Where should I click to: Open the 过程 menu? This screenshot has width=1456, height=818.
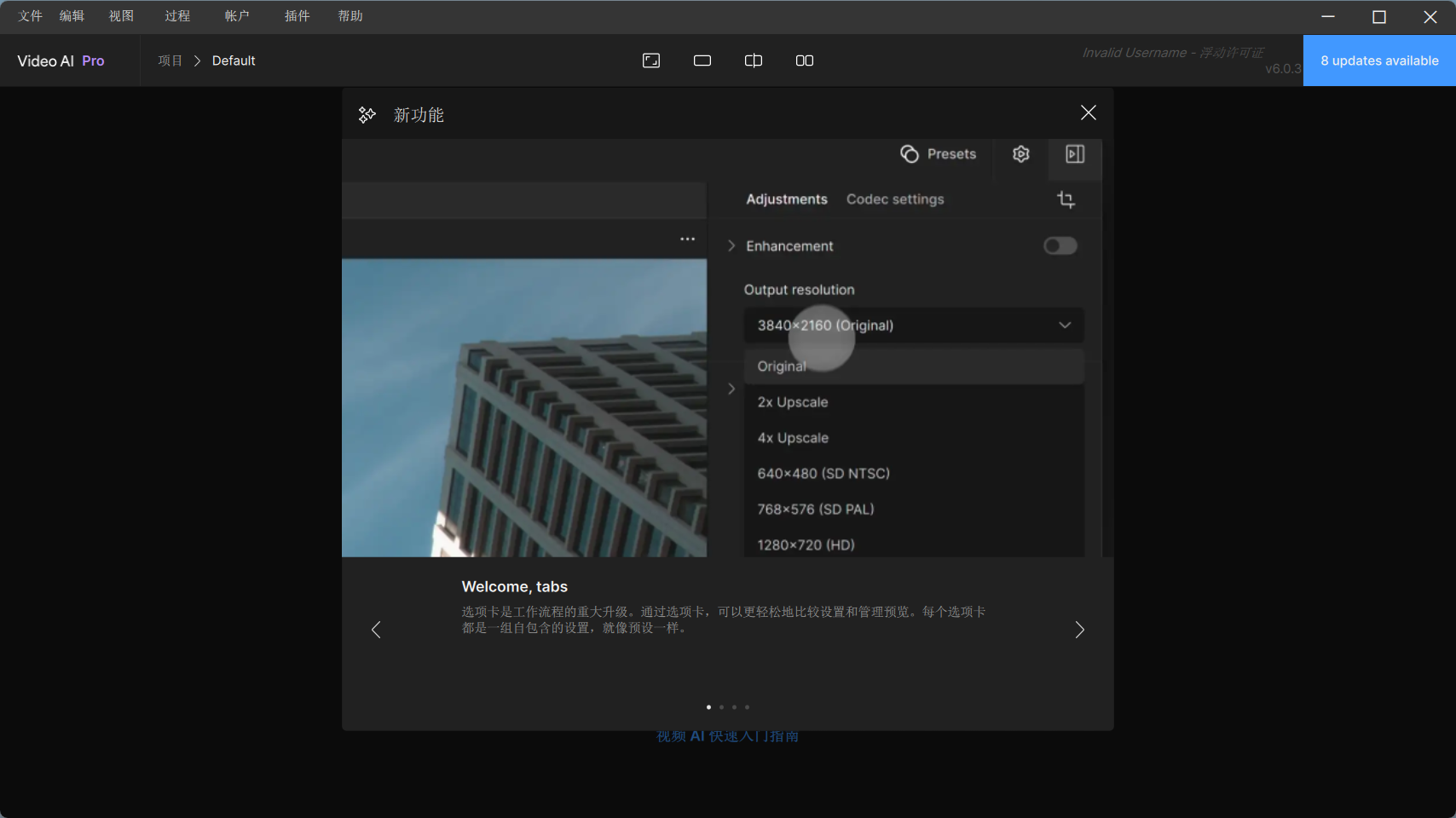click(177, 16)
